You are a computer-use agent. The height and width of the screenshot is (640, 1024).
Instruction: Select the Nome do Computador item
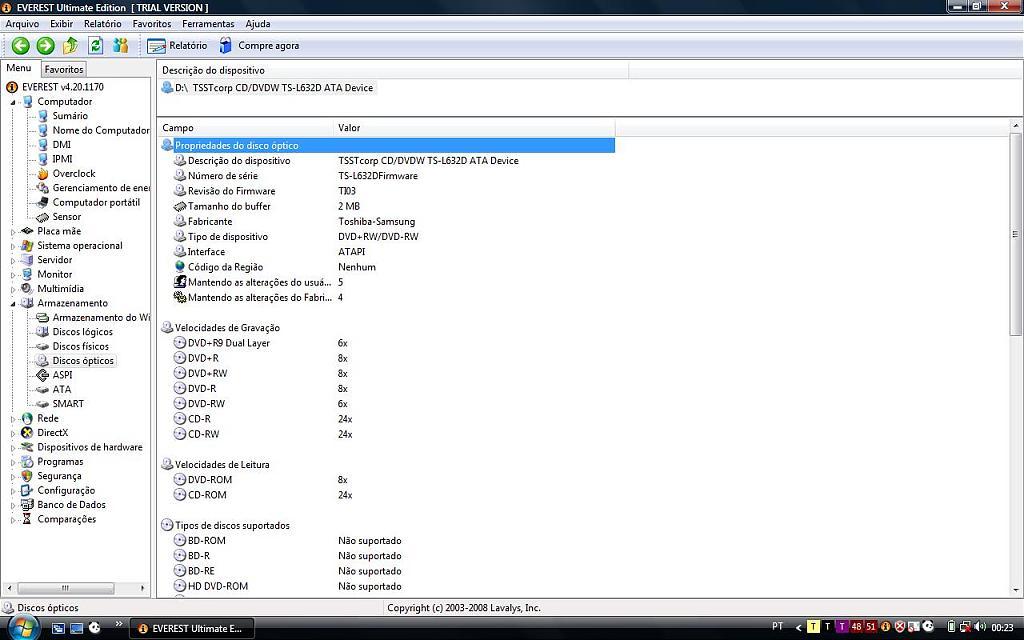point(101,130)
